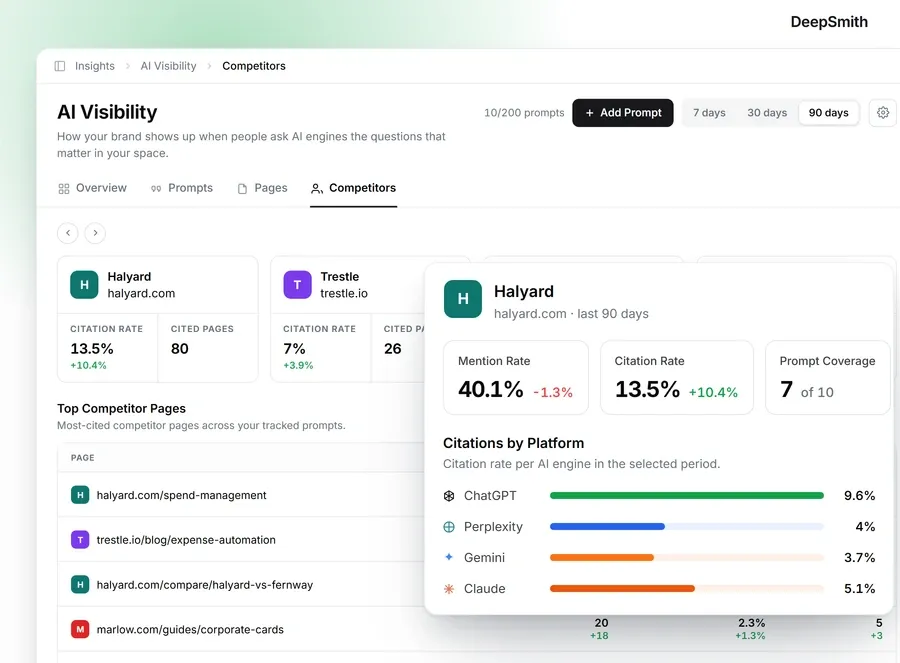
Task: Open the Trestle competitor card title
Action: coord(340,277)
